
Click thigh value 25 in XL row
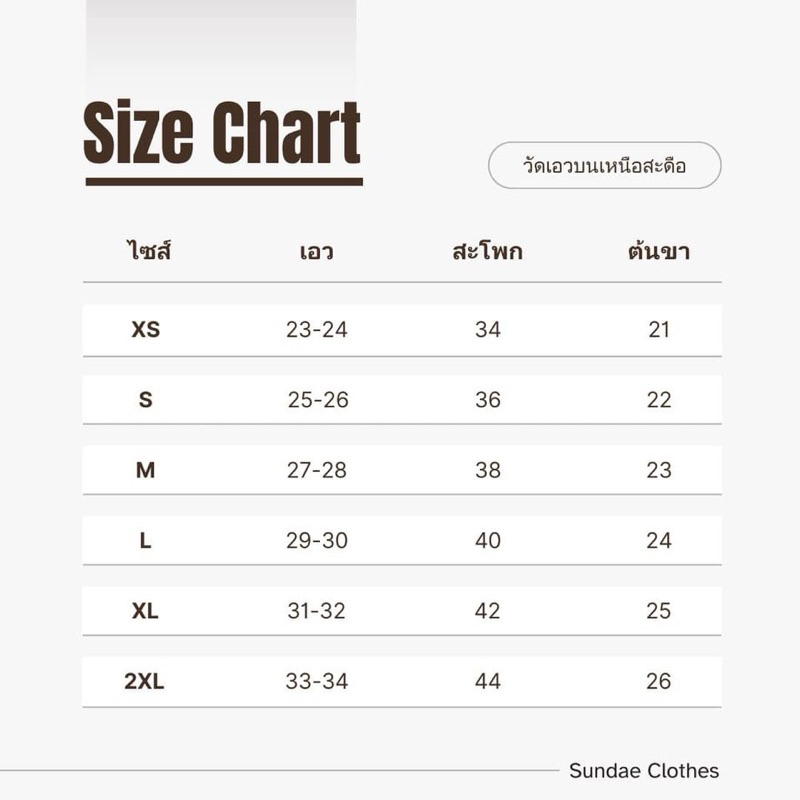(659, 611)
